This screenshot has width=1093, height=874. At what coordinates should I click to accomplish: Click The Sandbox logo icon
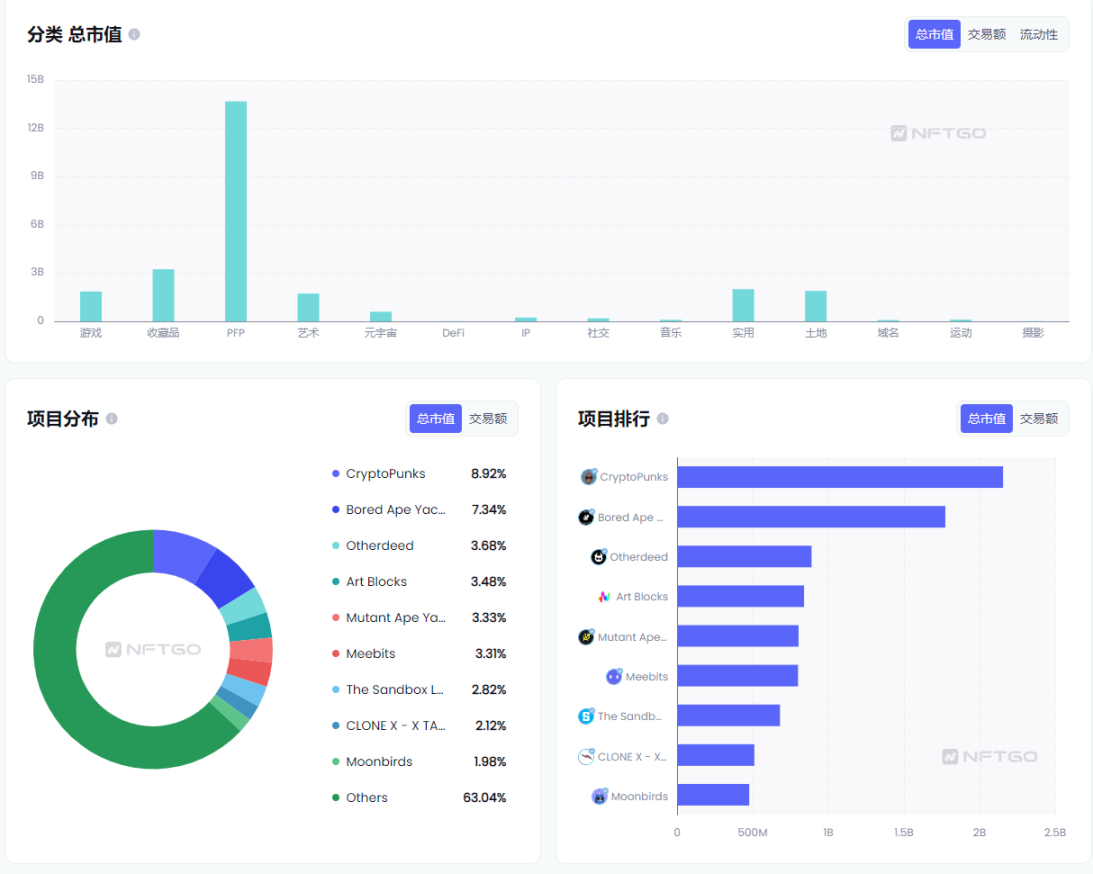click(586, 716)
